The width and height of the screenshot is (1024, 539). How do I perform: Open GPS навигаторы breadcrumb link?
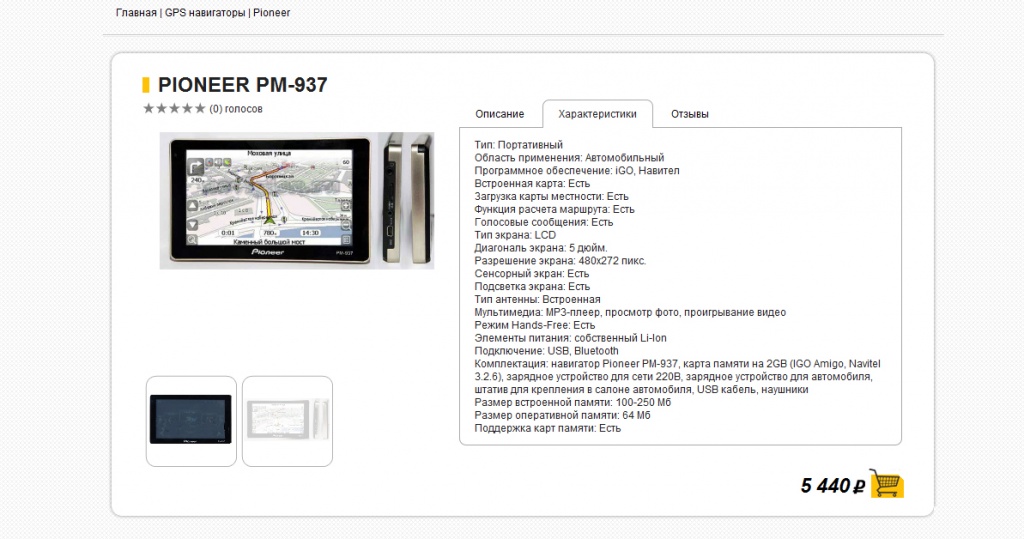coord(205,12)
